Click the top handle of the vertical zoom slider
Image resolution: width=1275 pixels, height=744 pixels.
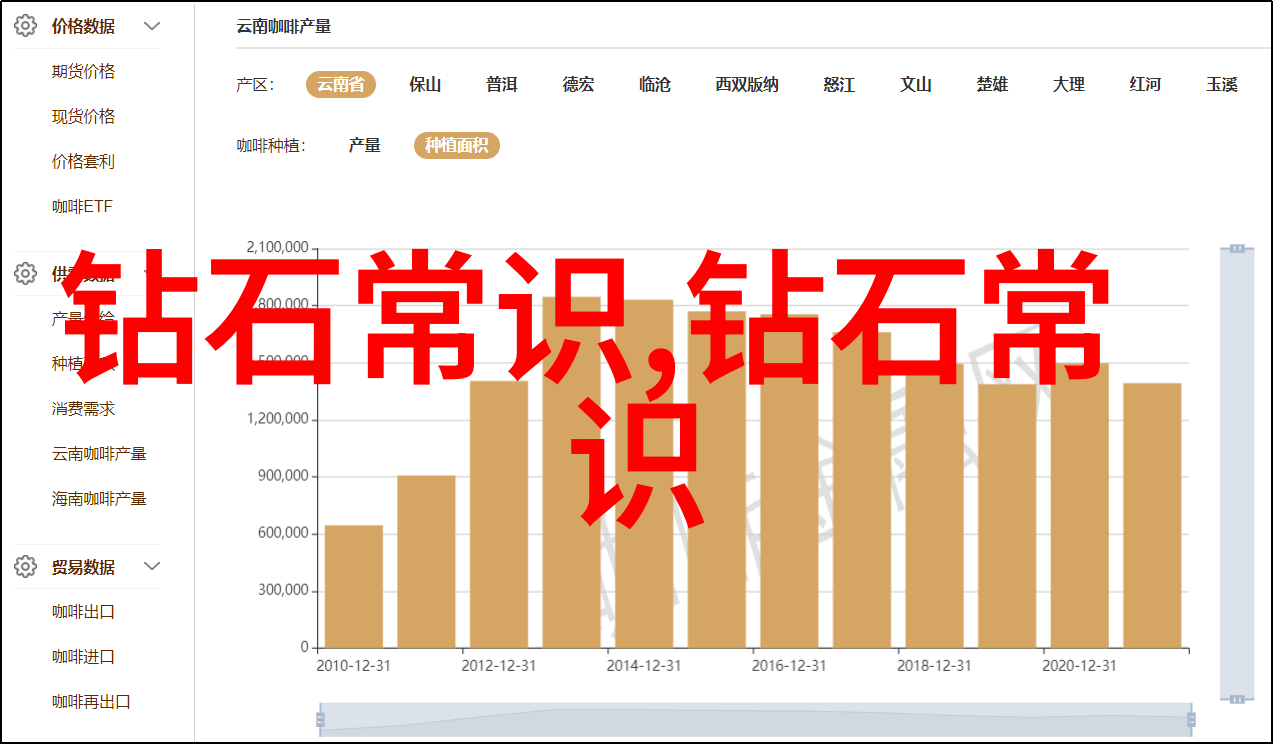pos(1237,248)
